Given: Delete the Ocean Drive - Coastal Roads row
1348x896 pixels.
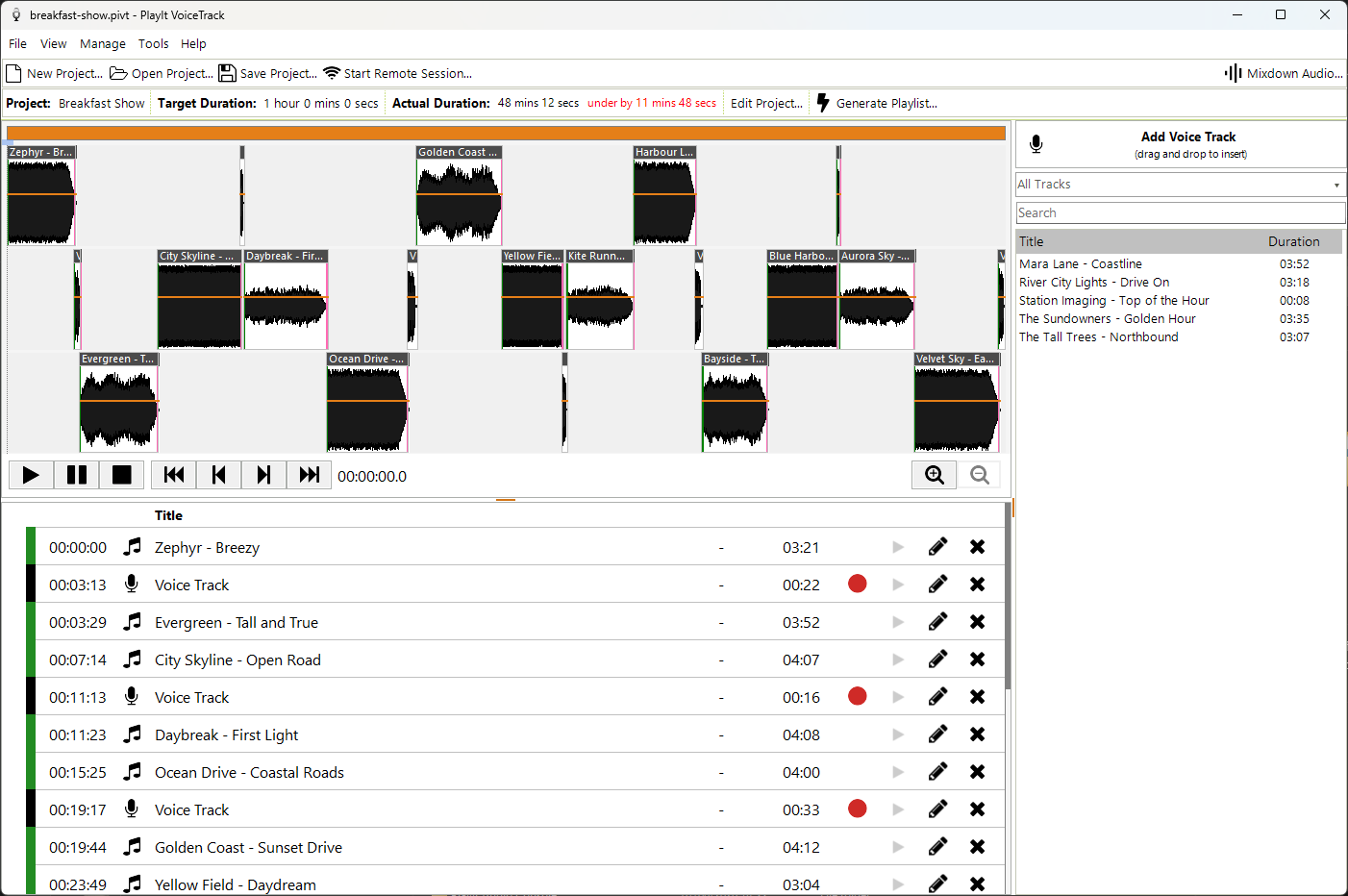Looking at the screenshot, I should tap(977, 771).
